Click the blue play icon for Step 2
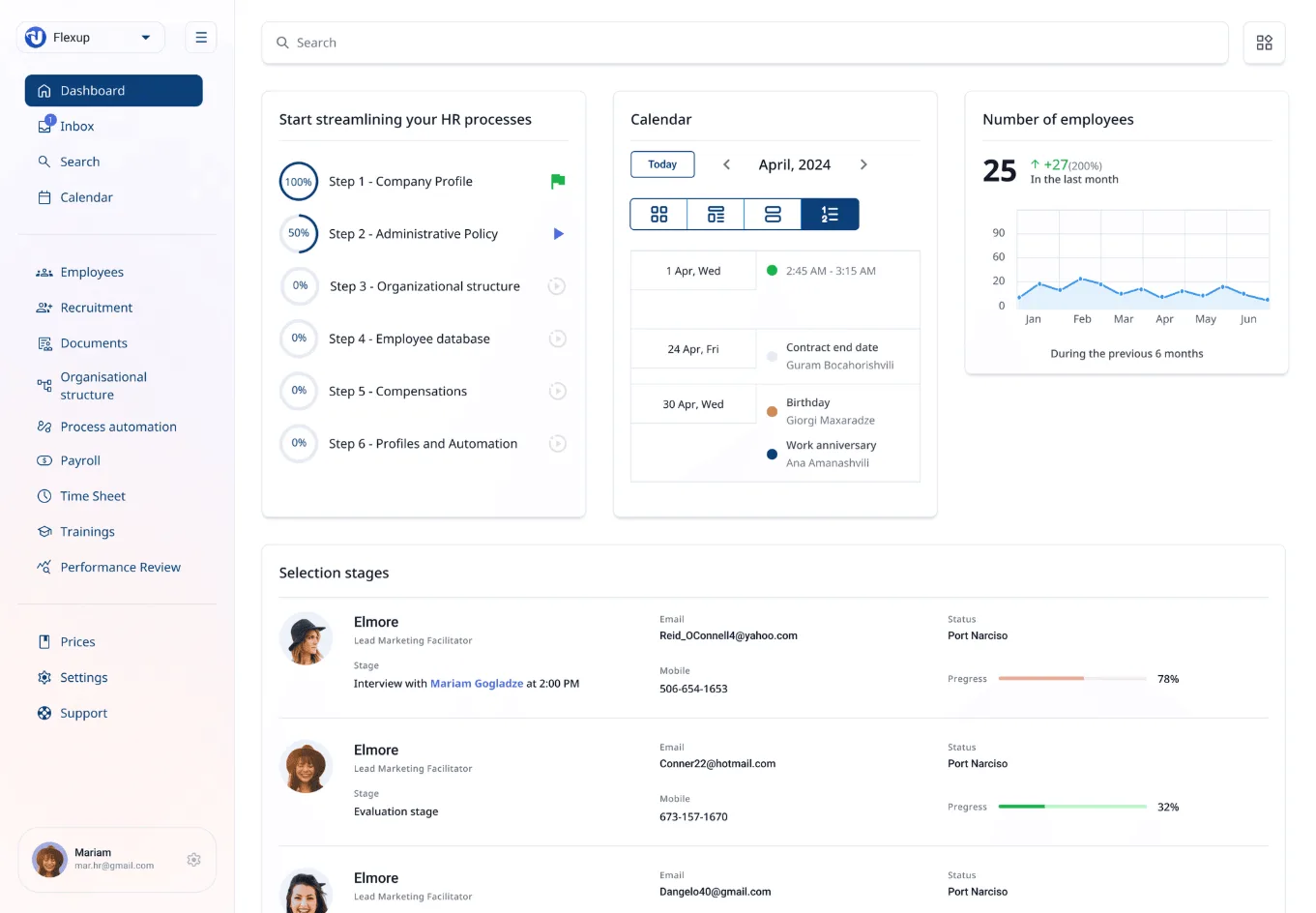 tap(558, 234)
